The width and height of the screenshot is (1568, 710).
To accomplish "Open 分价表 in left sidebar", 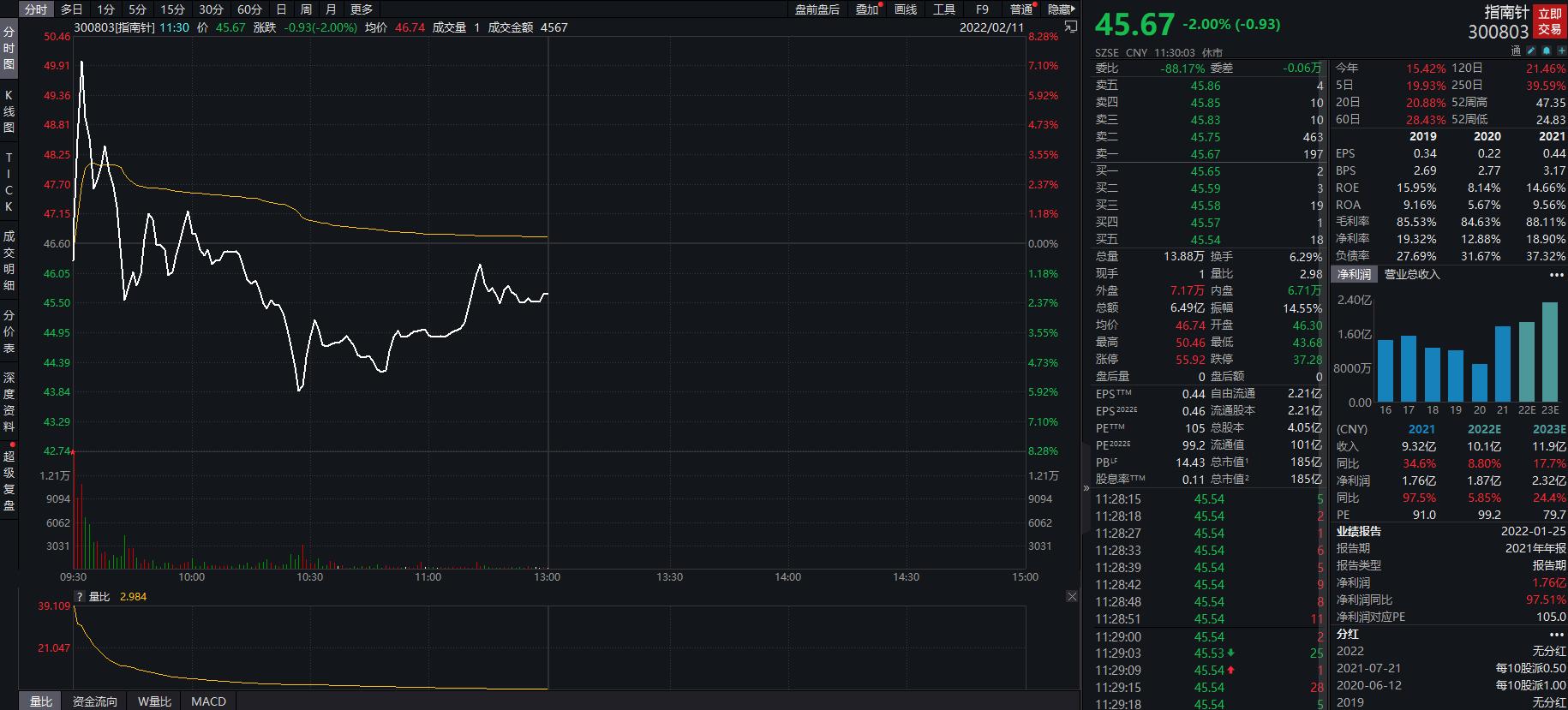I will pos(9,331).
